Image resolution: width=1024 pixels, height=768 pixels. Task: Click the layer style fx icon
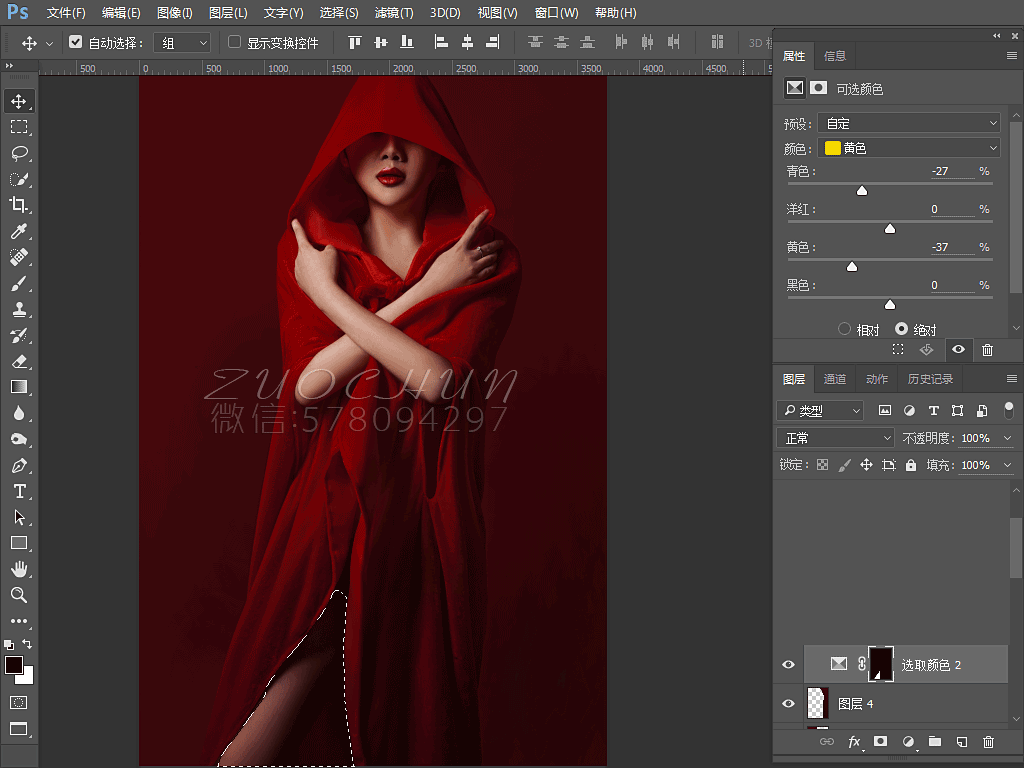tap(854, 741)
